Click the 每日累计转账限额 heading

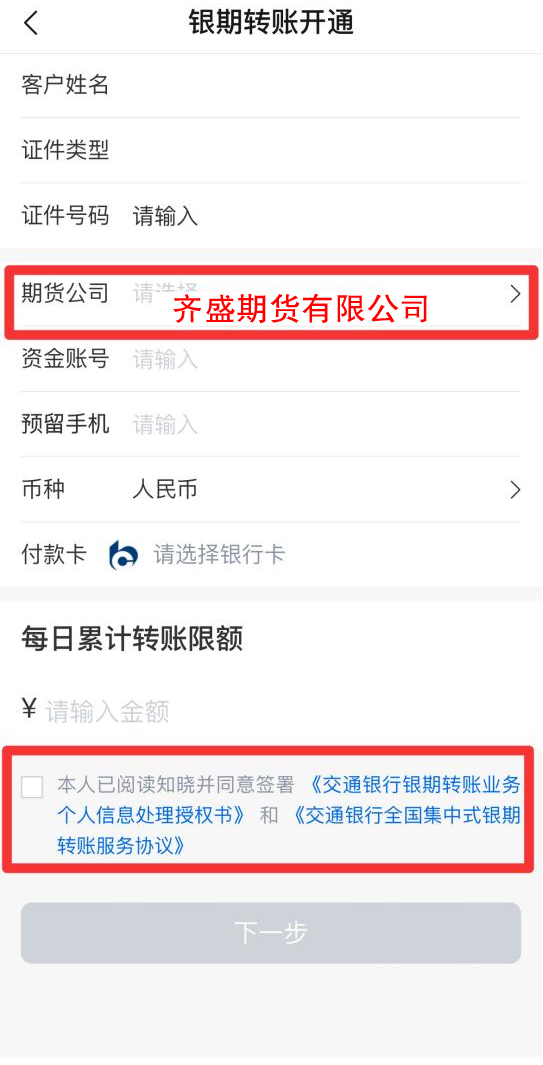(x=132, y=640)
